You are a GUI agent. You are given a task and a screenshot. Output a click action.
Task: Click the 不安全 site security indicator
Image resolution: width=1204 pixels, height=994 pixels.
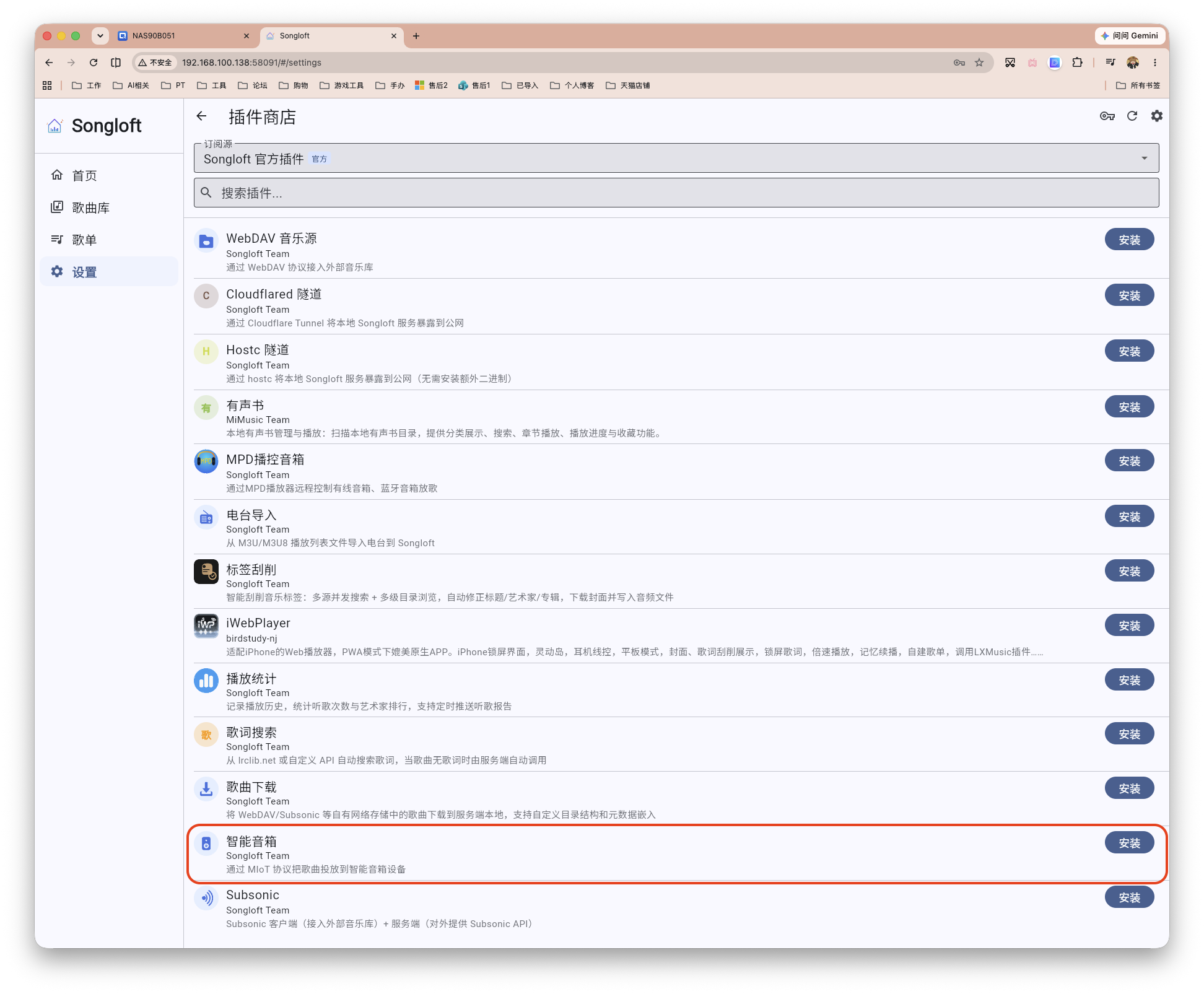pos(155,63)
